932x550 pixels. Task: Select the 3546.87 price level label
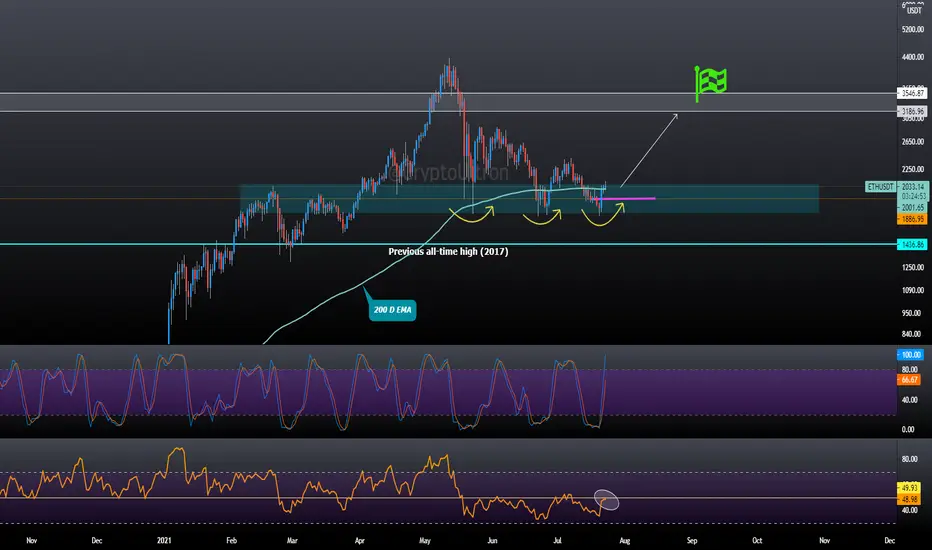(912, 93)
